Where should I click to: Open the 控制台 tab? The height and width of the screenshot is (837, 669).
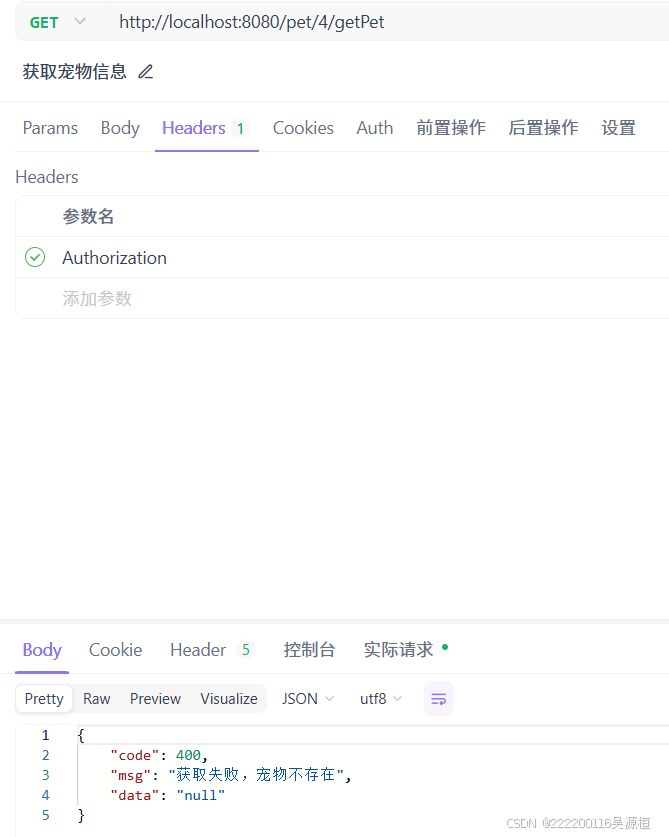(309, 650)
